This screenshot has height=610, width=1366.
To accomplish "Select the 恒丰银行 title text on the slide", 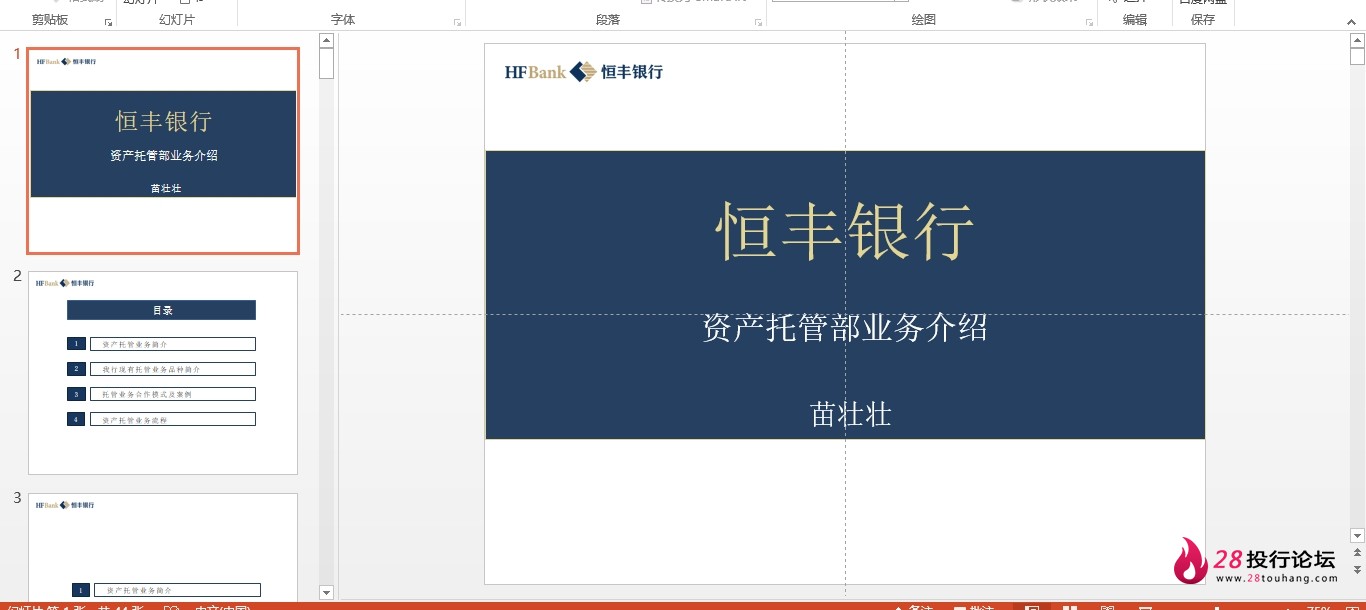I will (x=845, y=232).
